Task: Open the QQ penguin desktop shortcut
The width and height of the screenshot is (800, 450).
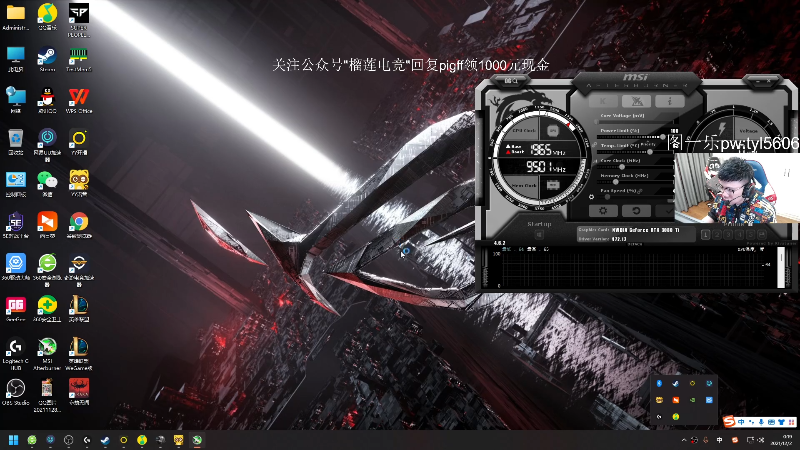Action: [x=47, y=101]
